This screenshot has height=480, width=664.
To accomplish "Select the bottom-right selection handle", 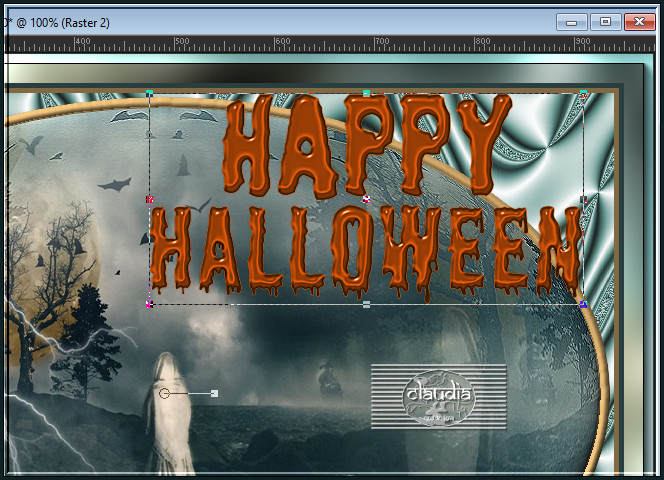I will [x=584, y=304].
